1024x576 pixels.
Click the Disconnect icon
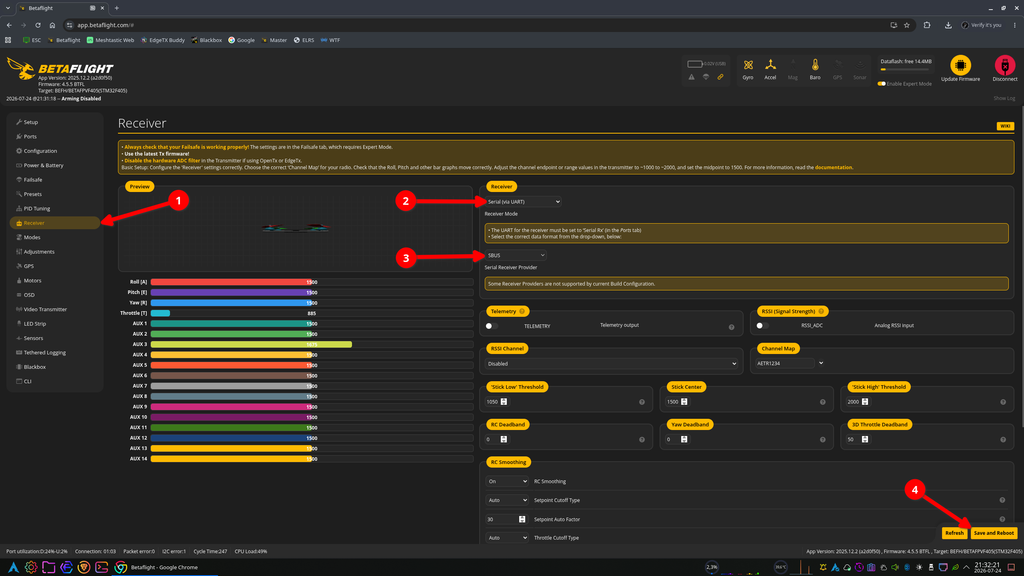[1004, 65]
